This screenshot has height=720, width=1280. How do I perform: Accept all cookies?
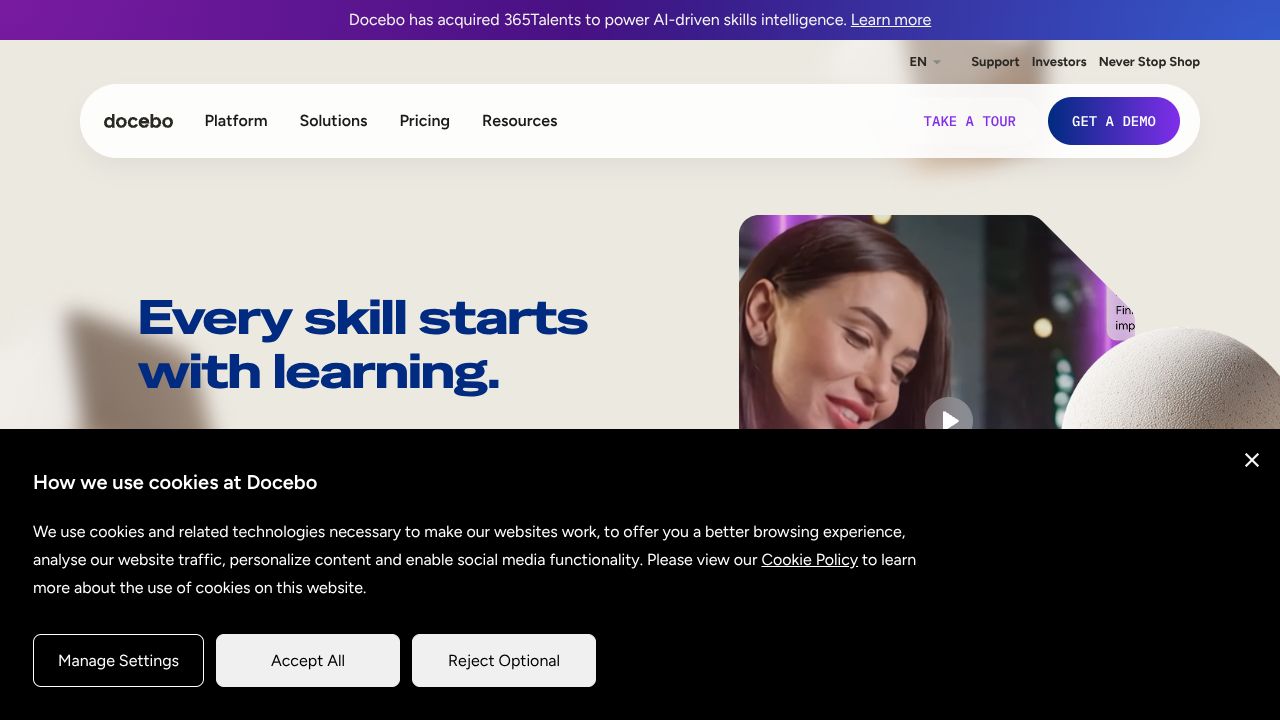[x=308, y=661]
